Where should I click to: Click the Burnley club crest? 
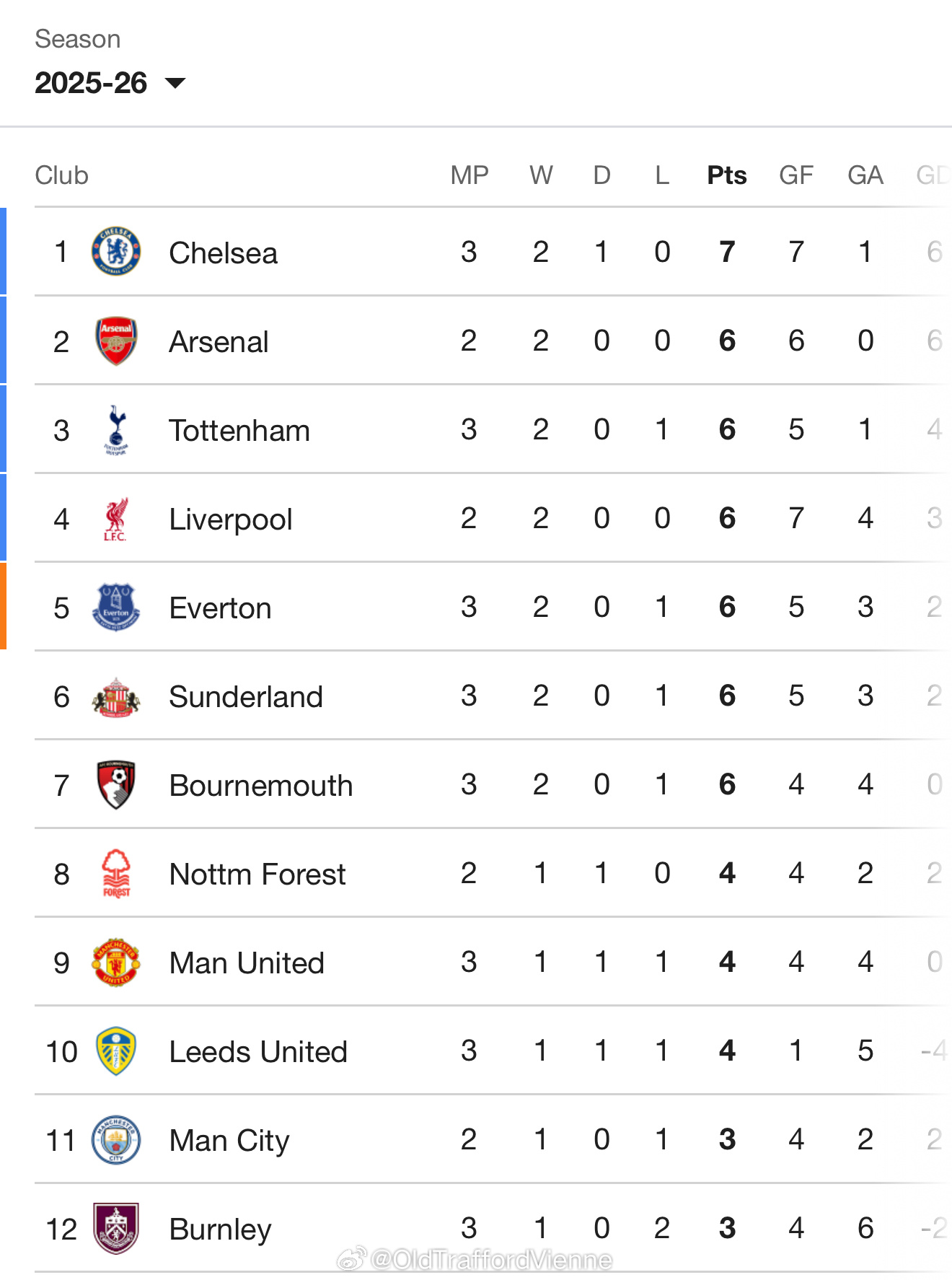pos(116,1228)
